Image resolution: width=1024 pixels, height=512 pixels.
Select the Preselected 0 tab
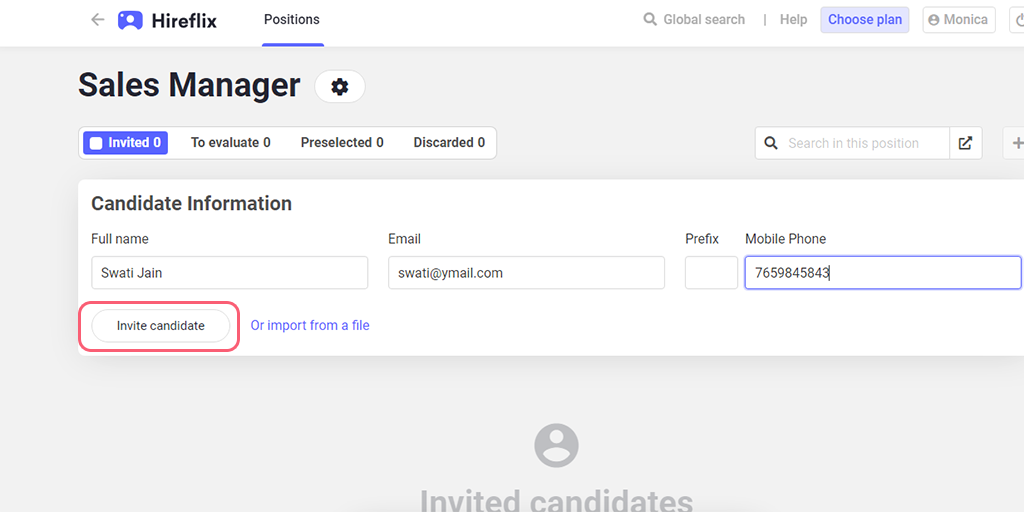tap(342, 142)
